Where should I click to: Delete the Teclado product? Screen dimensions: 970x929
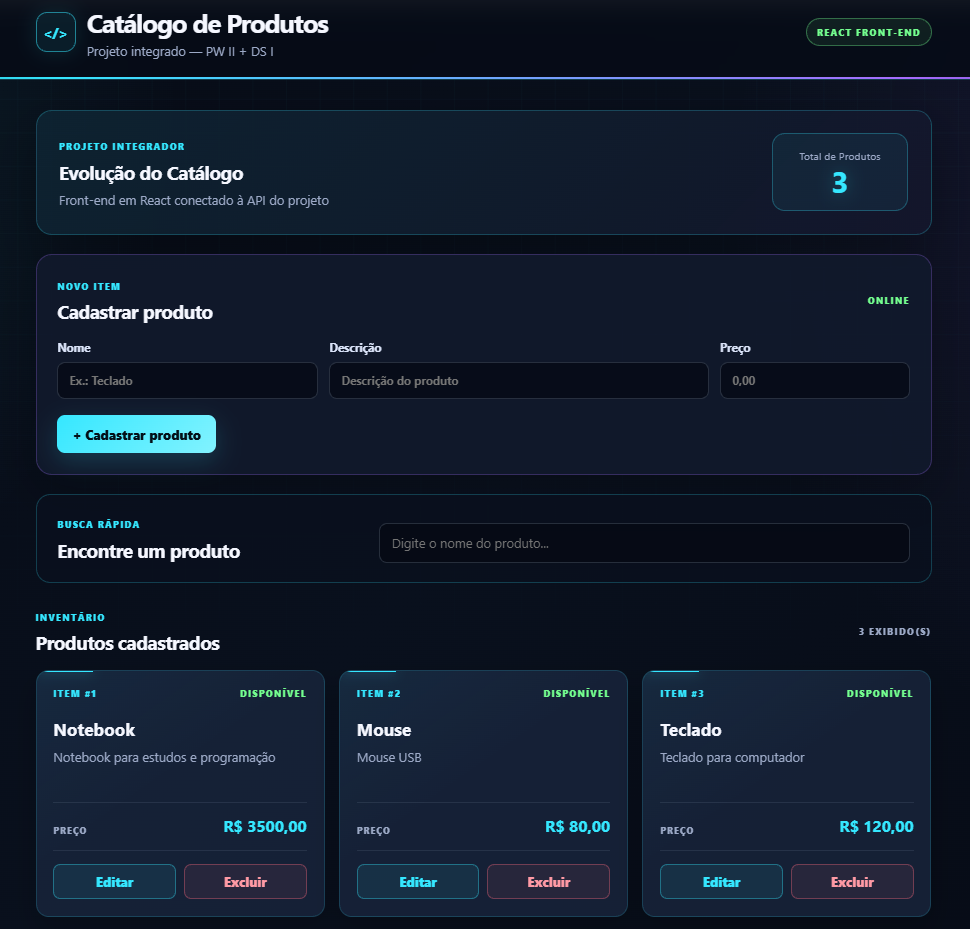(x=852, y=881)
